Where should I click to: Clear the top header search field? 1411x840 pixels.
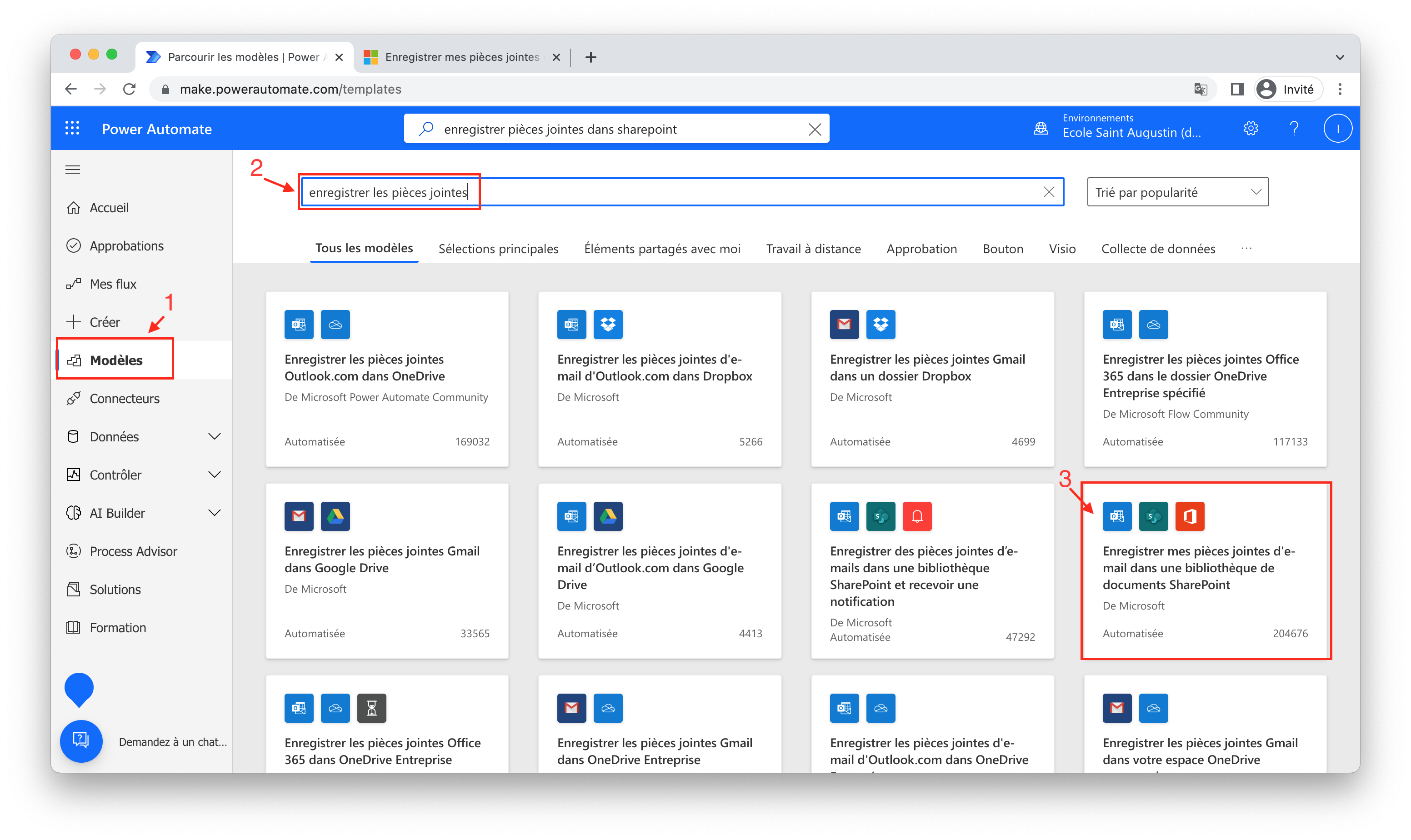[815, 129]
